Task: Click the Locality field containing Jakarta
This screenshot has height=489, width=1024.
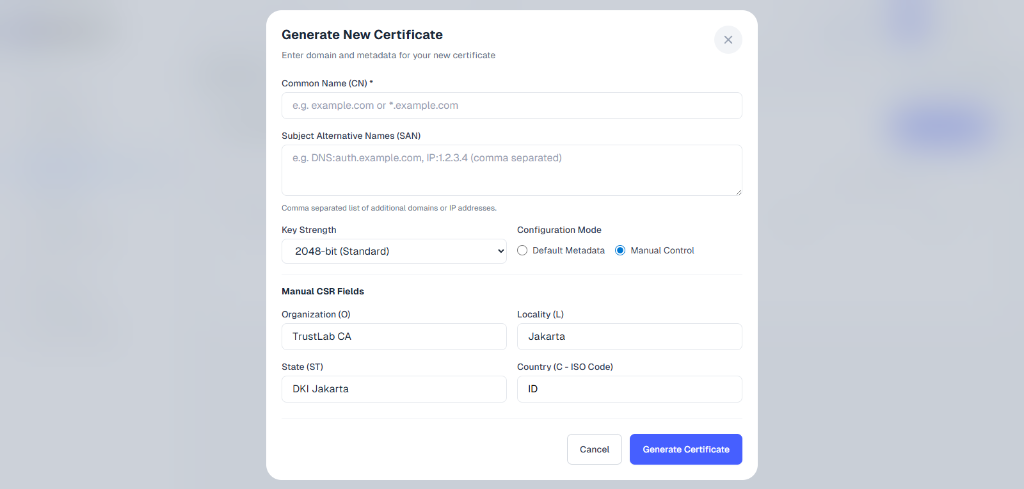Action: (x=629, y=336)
